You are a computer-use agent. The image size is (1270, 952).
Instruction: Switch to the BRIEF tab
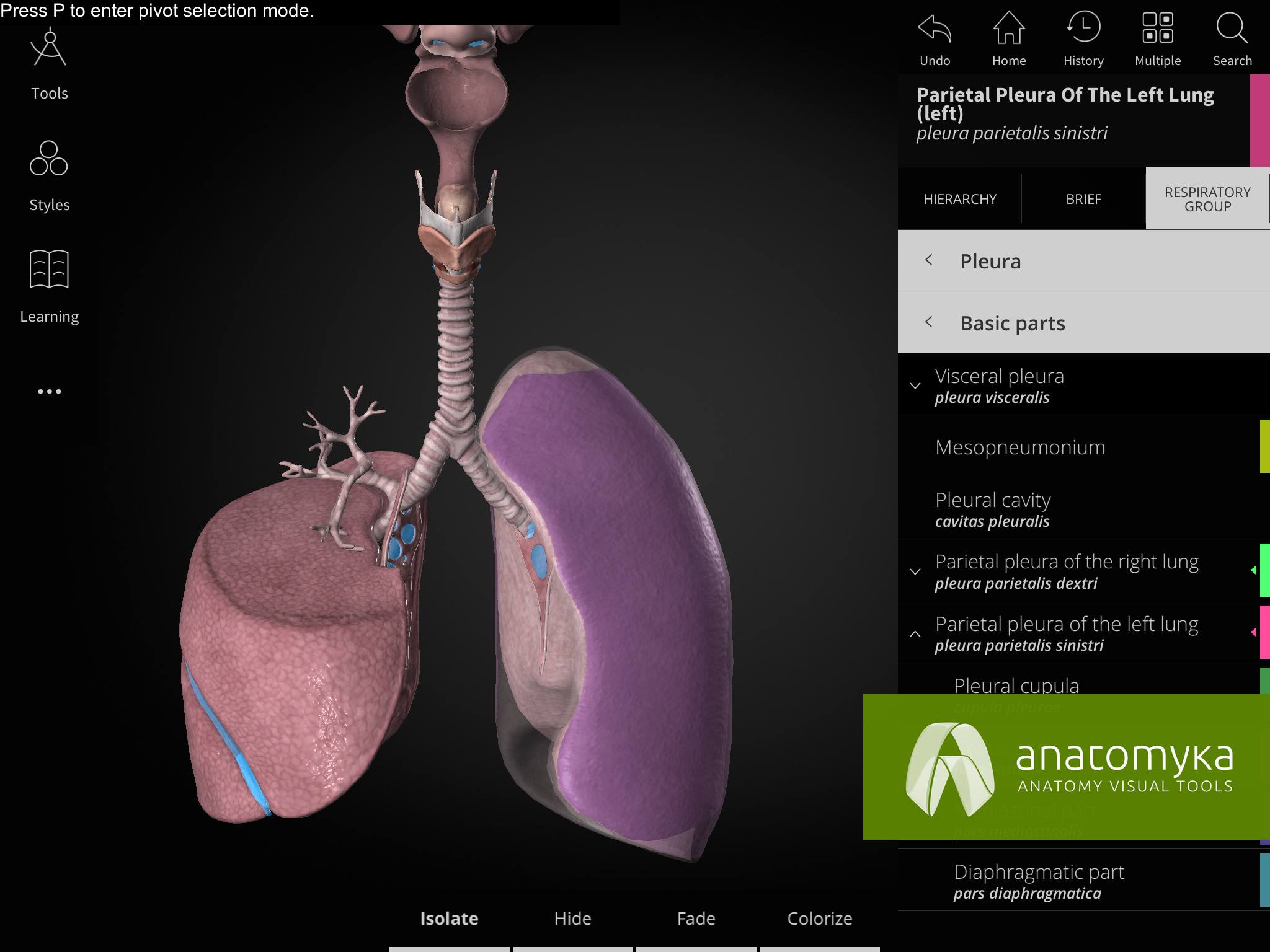[x=1083, y=199]
